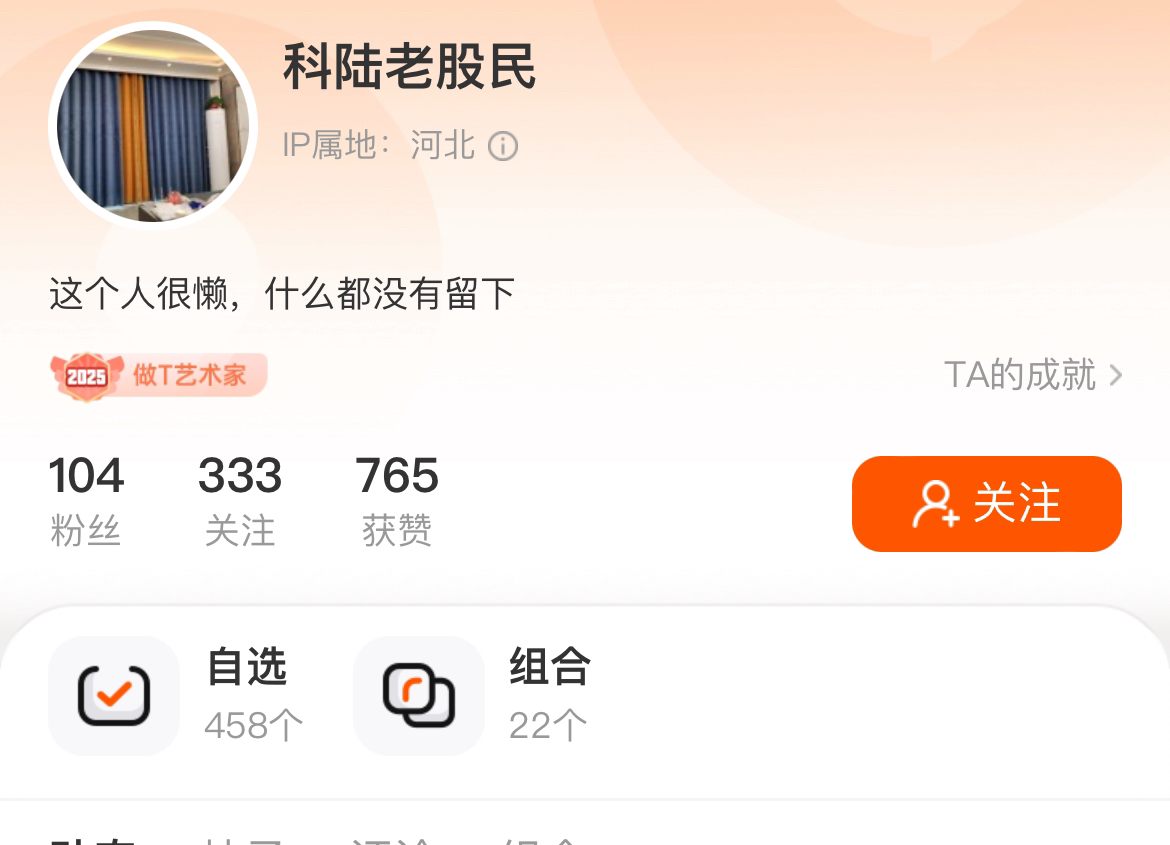Open the 自选 watchlist label
Screen dimensions: 1170x845
pos(247,667)
